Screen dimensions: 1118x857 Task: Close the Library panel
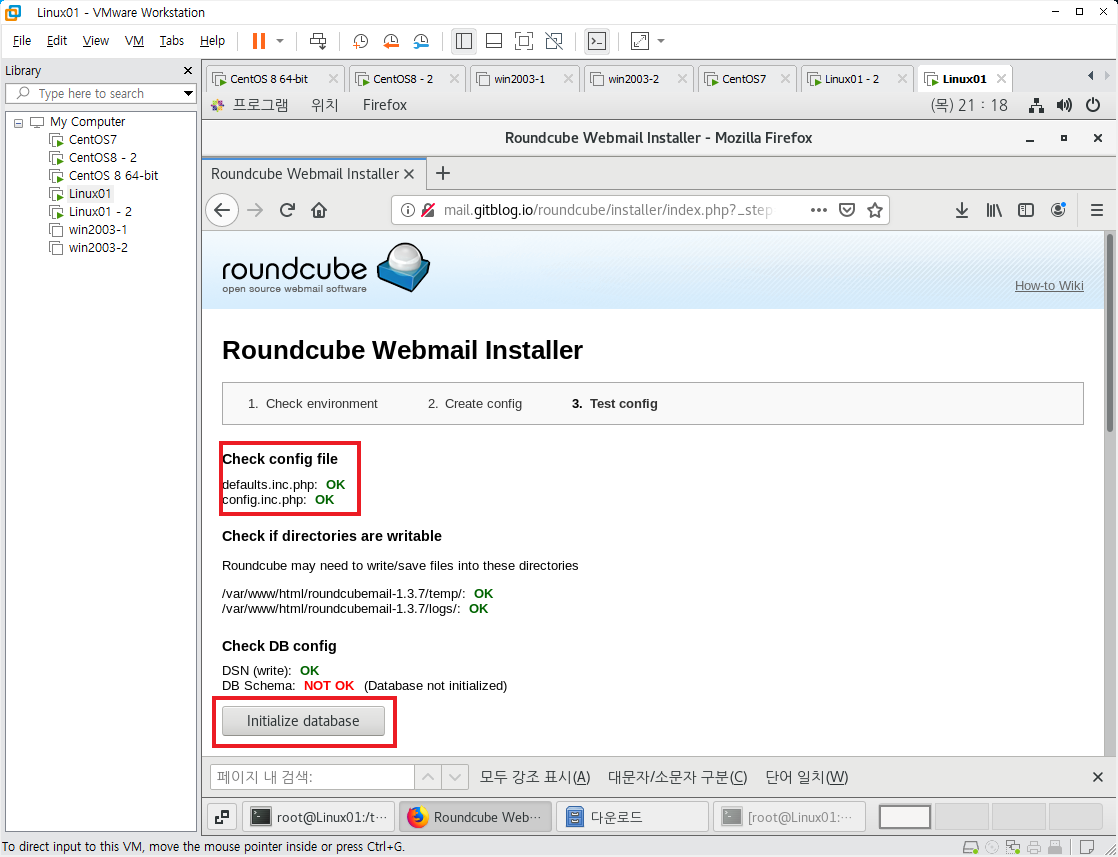click(188, 71)
